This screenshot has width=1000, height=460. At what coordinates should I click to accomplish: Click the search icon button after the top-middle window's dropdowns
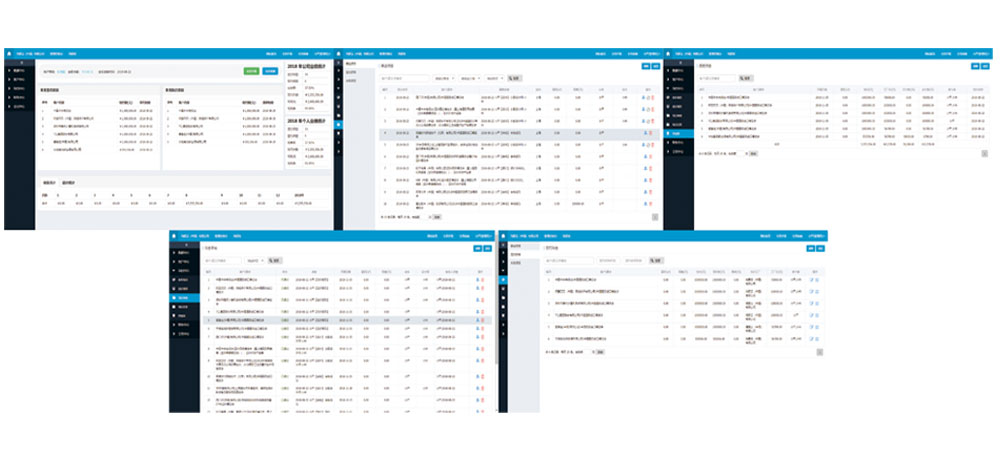coord(514,77)
